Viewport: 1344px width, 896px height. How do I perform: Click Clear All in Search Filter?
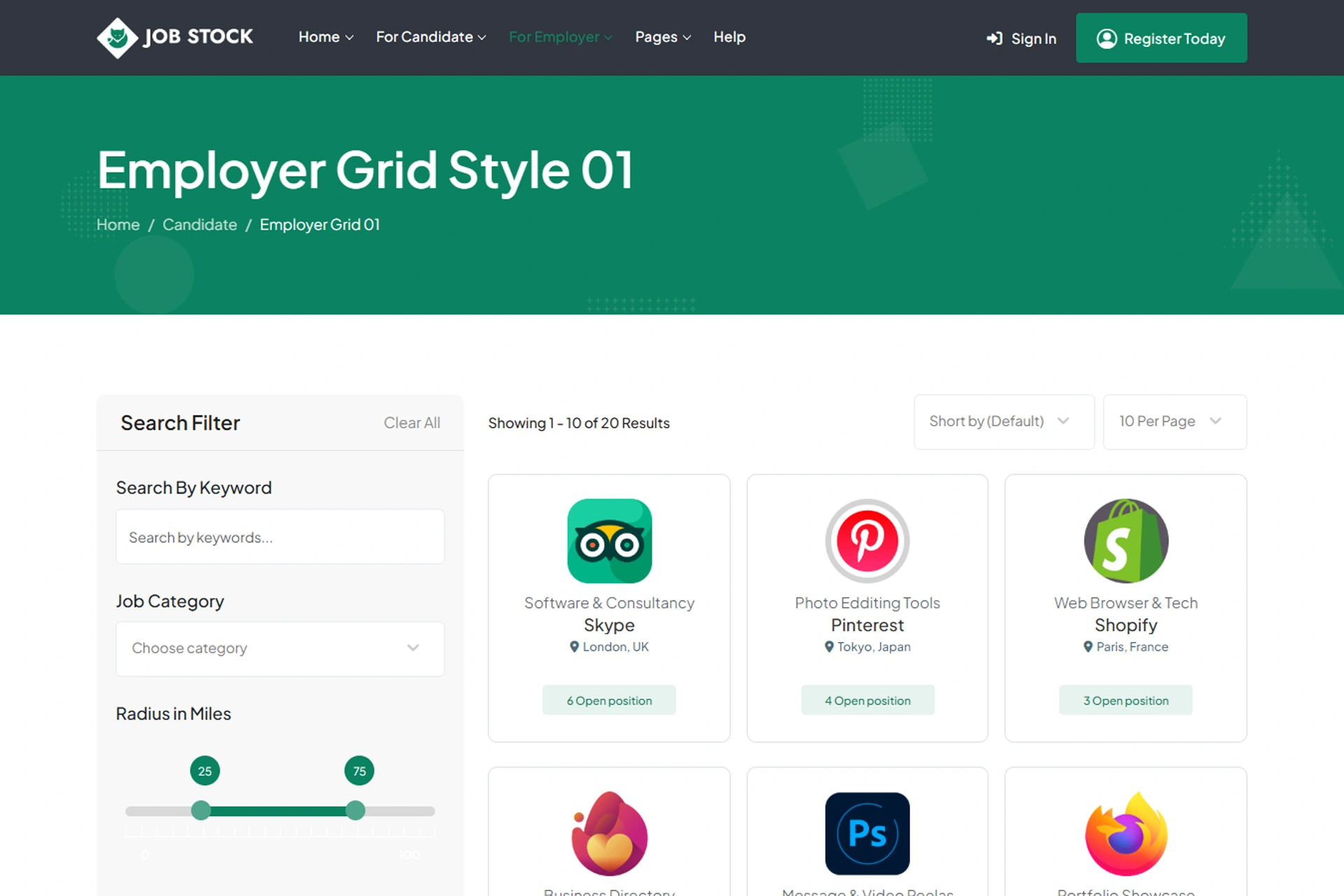tap(412, 423)
